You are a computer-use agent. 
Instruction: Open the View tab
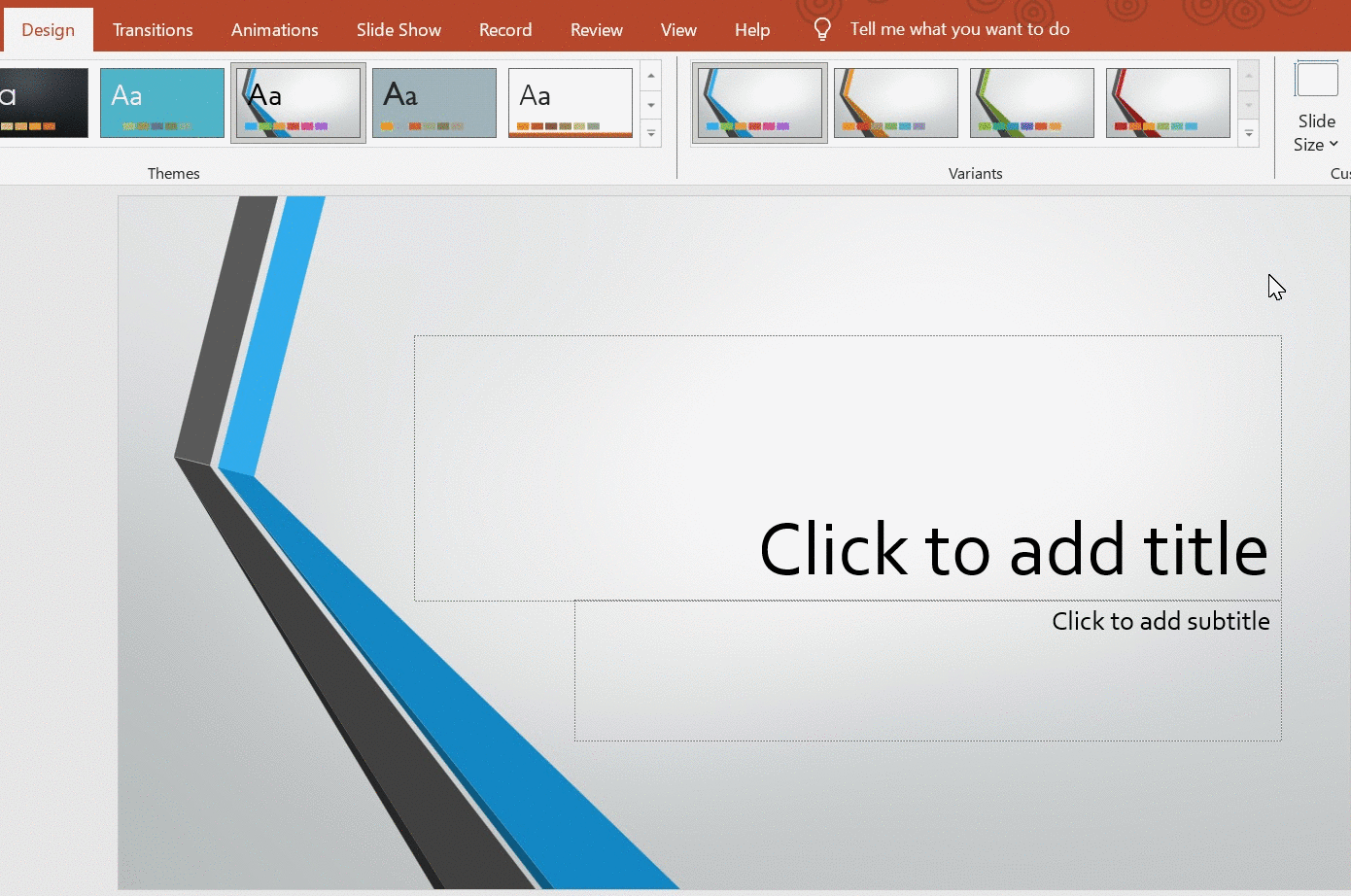click(678, 30)
